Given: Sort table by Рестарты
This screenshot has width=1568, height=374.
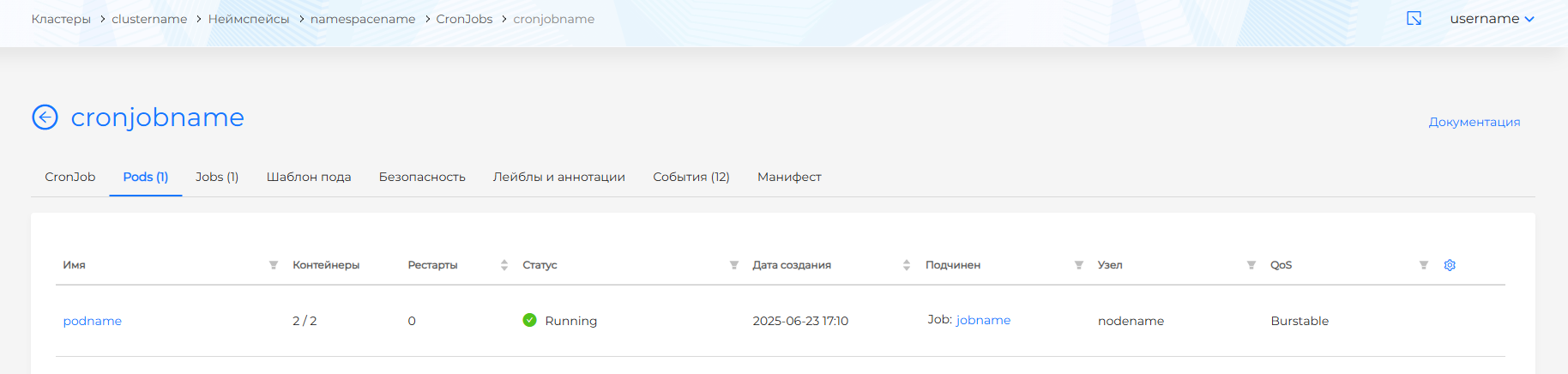Looking at the screenshot, I should (504, 265).
